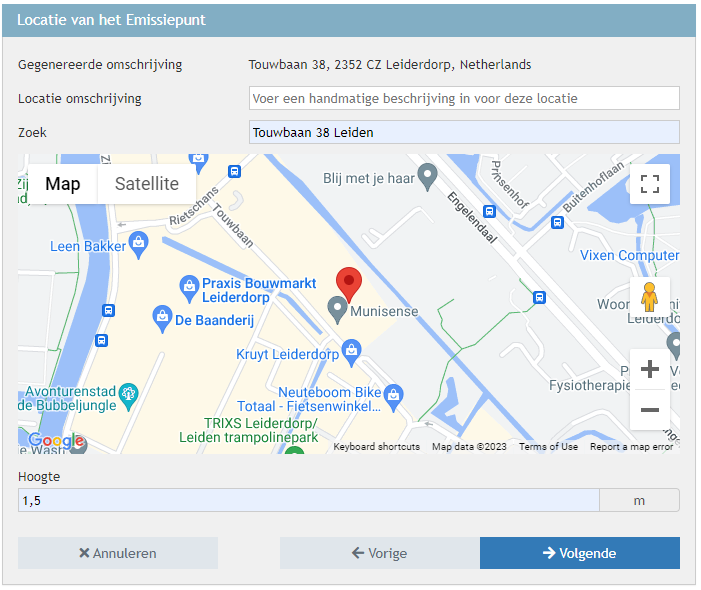Click the Kruyt Leiderdorp shopping marker

[x=351, y=351]
